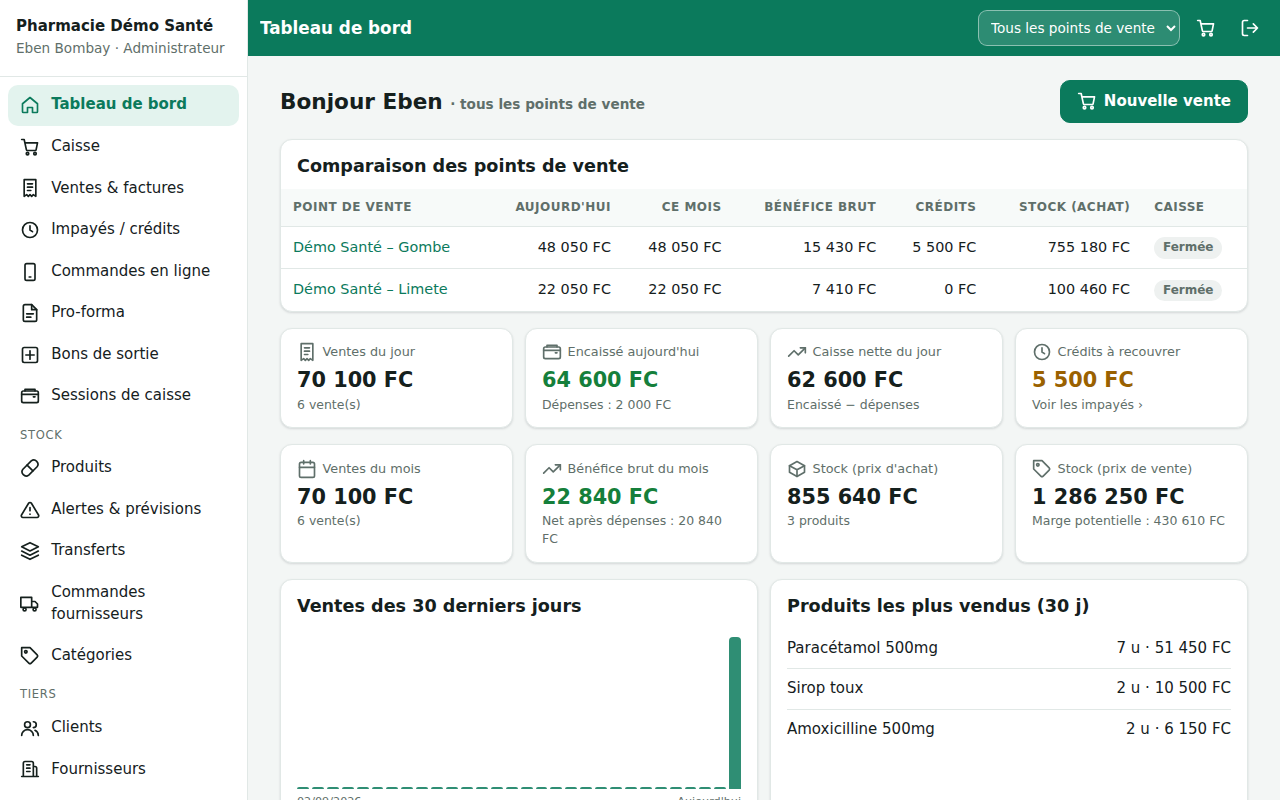This screenshot has height=800, width=1280.
Task: Click the Fermée badge in Limete row
Action: pyautogui.click(x=1188, y=290)
